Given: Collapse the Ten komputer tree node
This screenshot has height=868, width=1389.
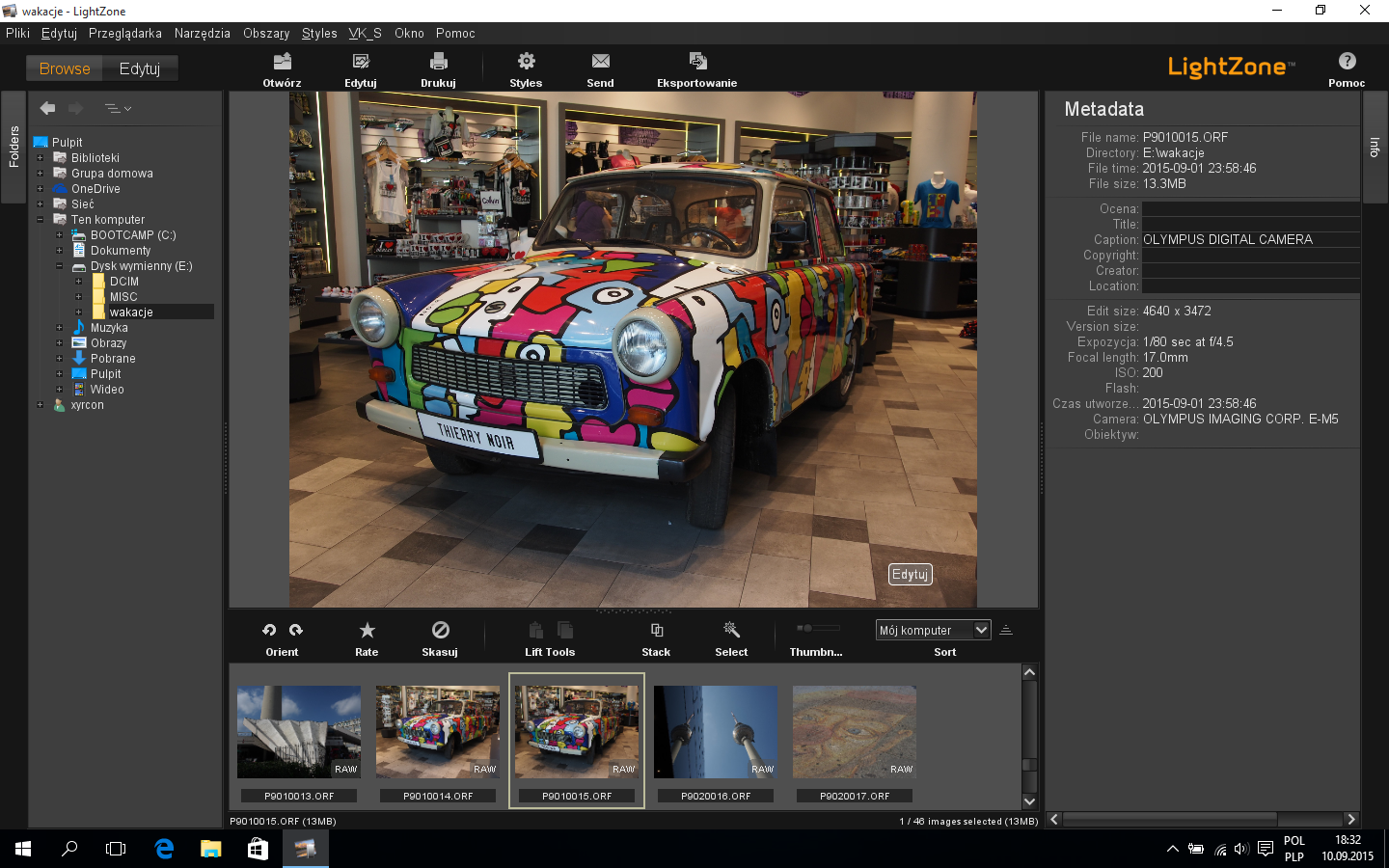Looking at the screenshot, I should [40, 220].
